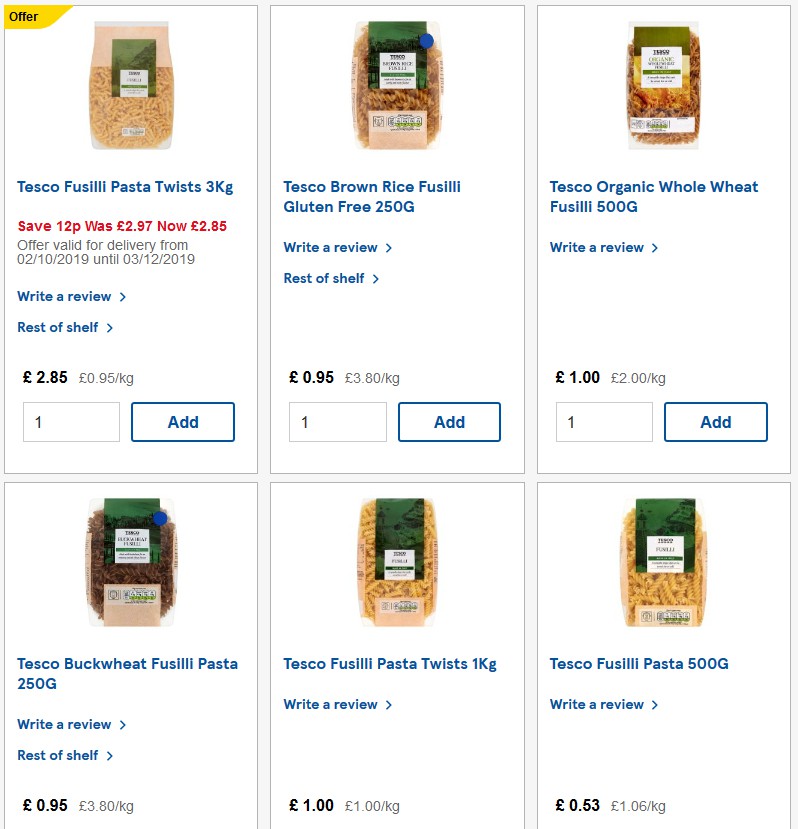The height and width of the screenshot is (829, 798).
Task: Click the Fusilli Pasta Twists 3Kg product image
Action: pyautogui.click(x=130, y=85)
